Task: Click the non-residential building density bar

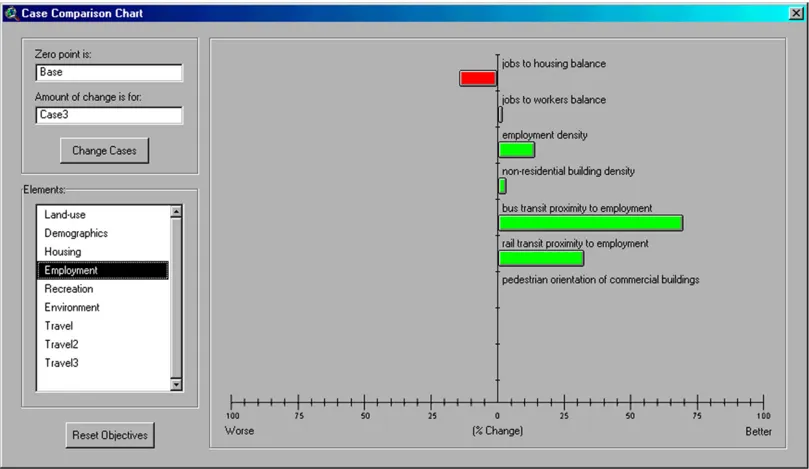Action: click(502, 186)
